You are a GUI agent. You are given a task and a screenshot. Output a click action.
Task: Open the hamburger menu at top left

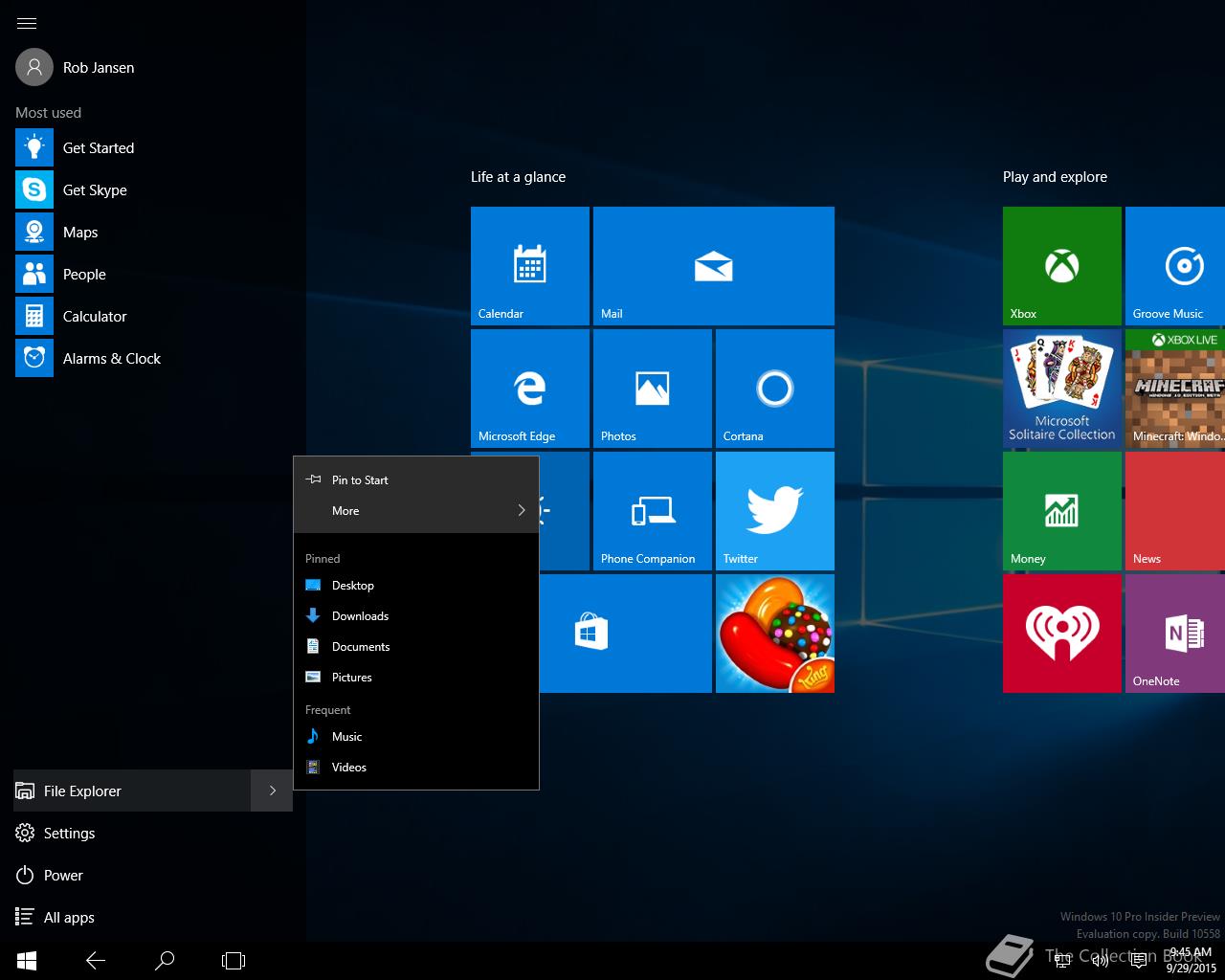click(27, 24)
